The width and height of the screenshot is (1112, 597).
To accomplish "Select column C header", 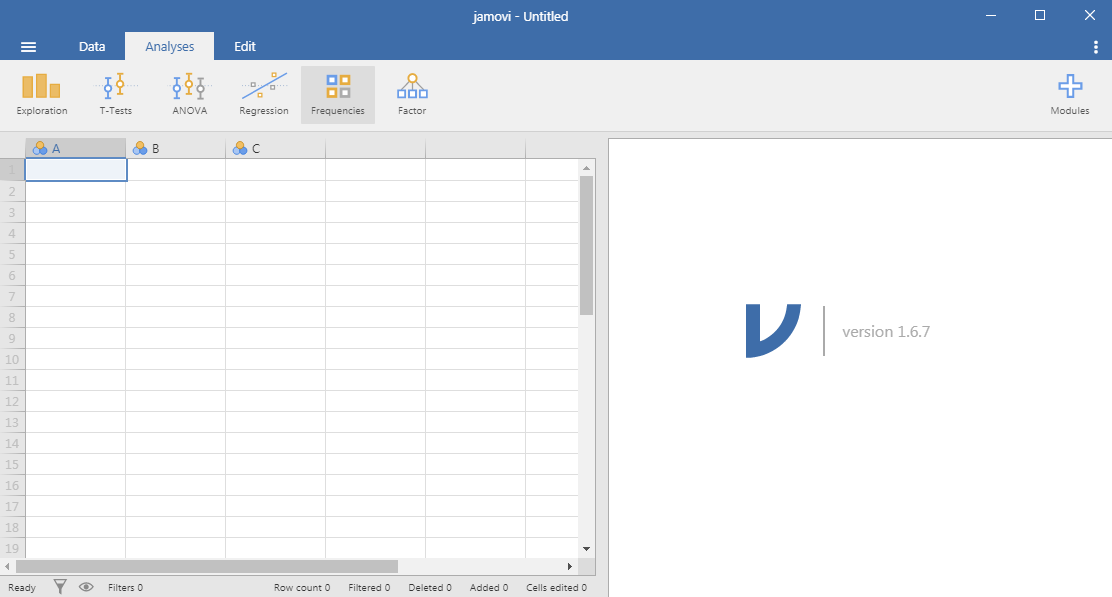I will [276, 148].
